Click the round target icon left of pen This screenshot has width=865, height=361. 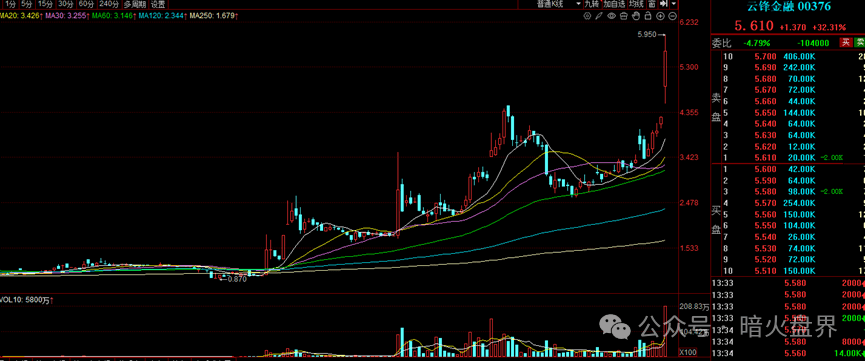coord(587,16)
